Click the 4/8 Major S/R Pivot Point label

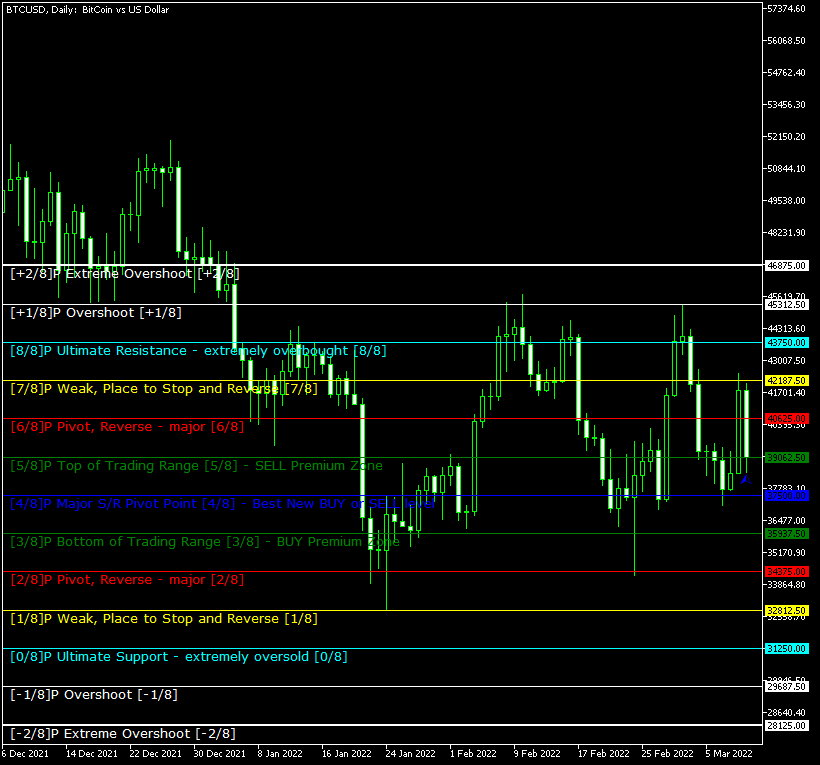pos(222,503)
